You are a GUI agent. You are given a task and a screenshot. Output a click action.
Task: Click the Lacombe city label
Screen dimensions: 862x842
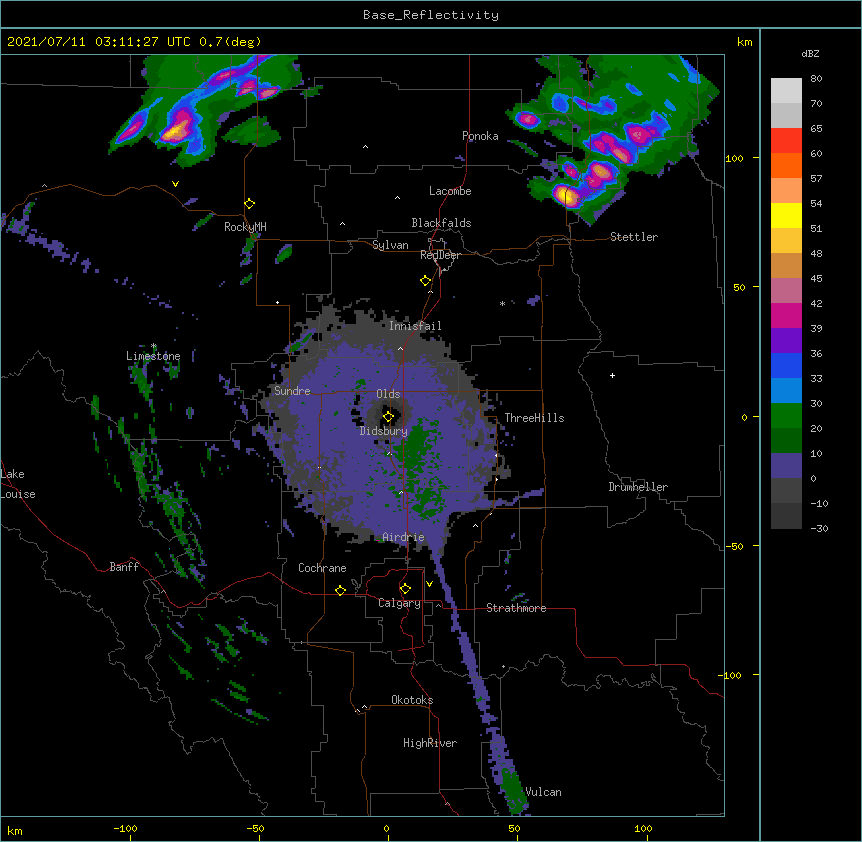pyautogui.click(x=450, y=191)
